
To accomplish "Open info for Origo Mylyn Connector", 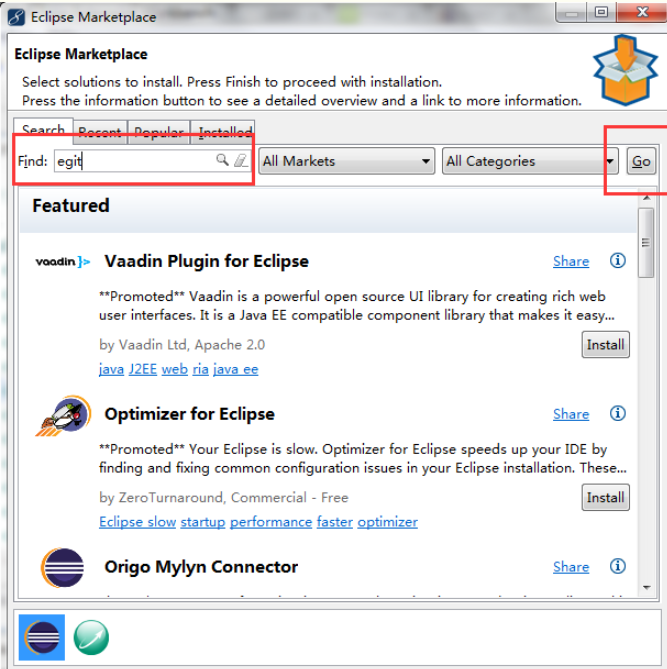I will (617, 566).
